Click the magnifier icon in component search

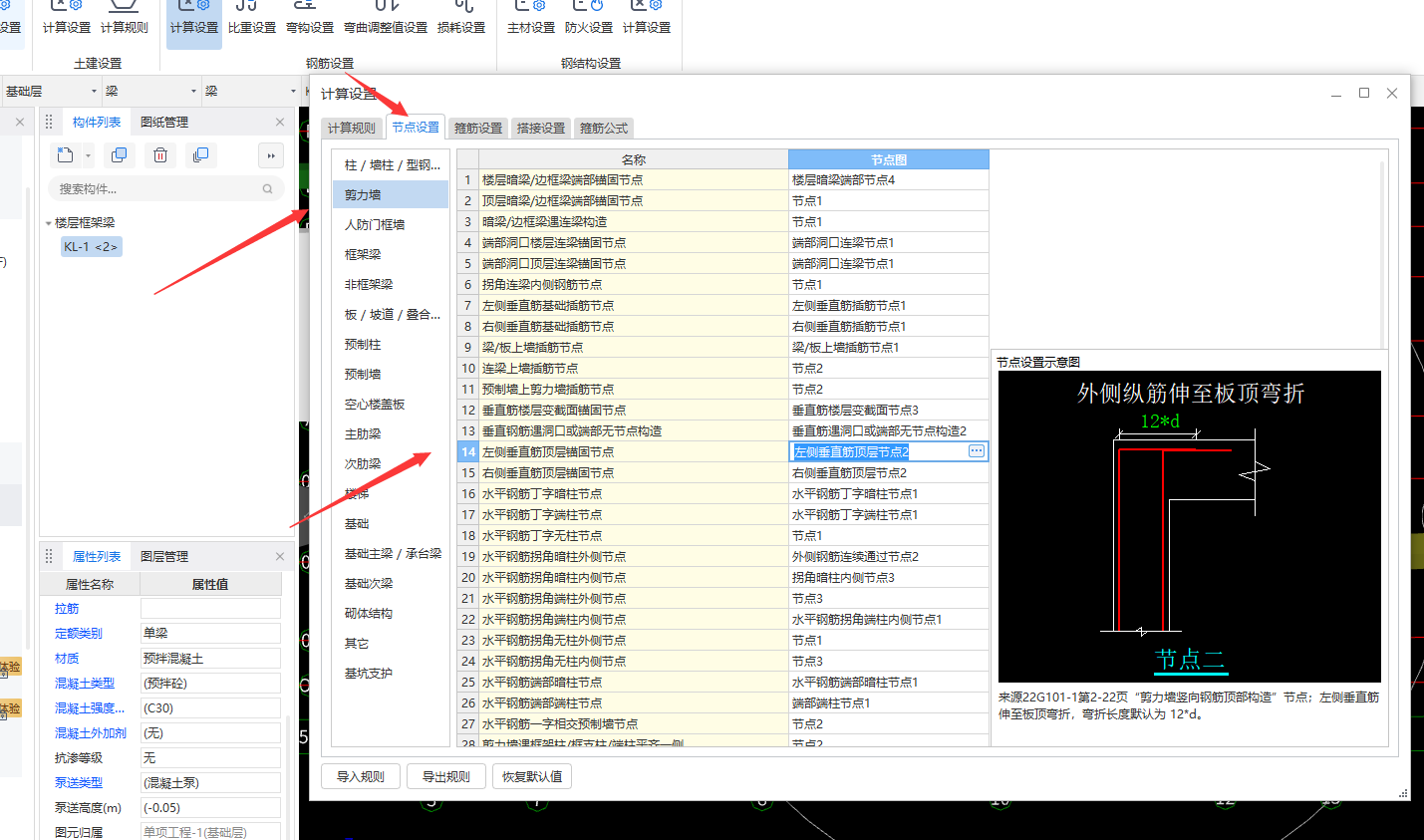coord(267,188)
